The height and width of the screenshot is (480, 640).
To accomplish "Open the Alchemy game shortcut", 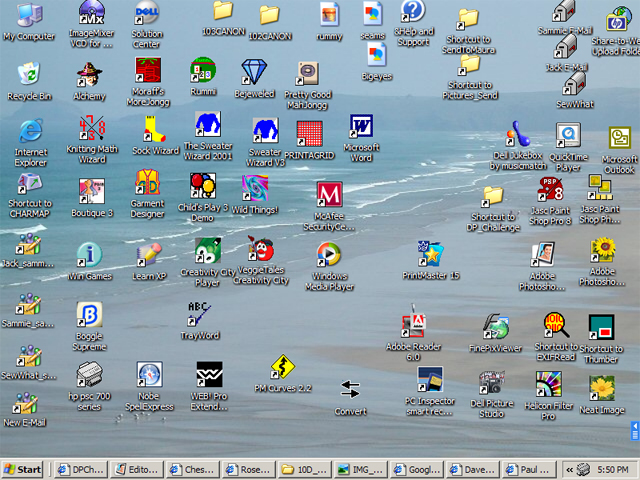I will pos(89,74).
